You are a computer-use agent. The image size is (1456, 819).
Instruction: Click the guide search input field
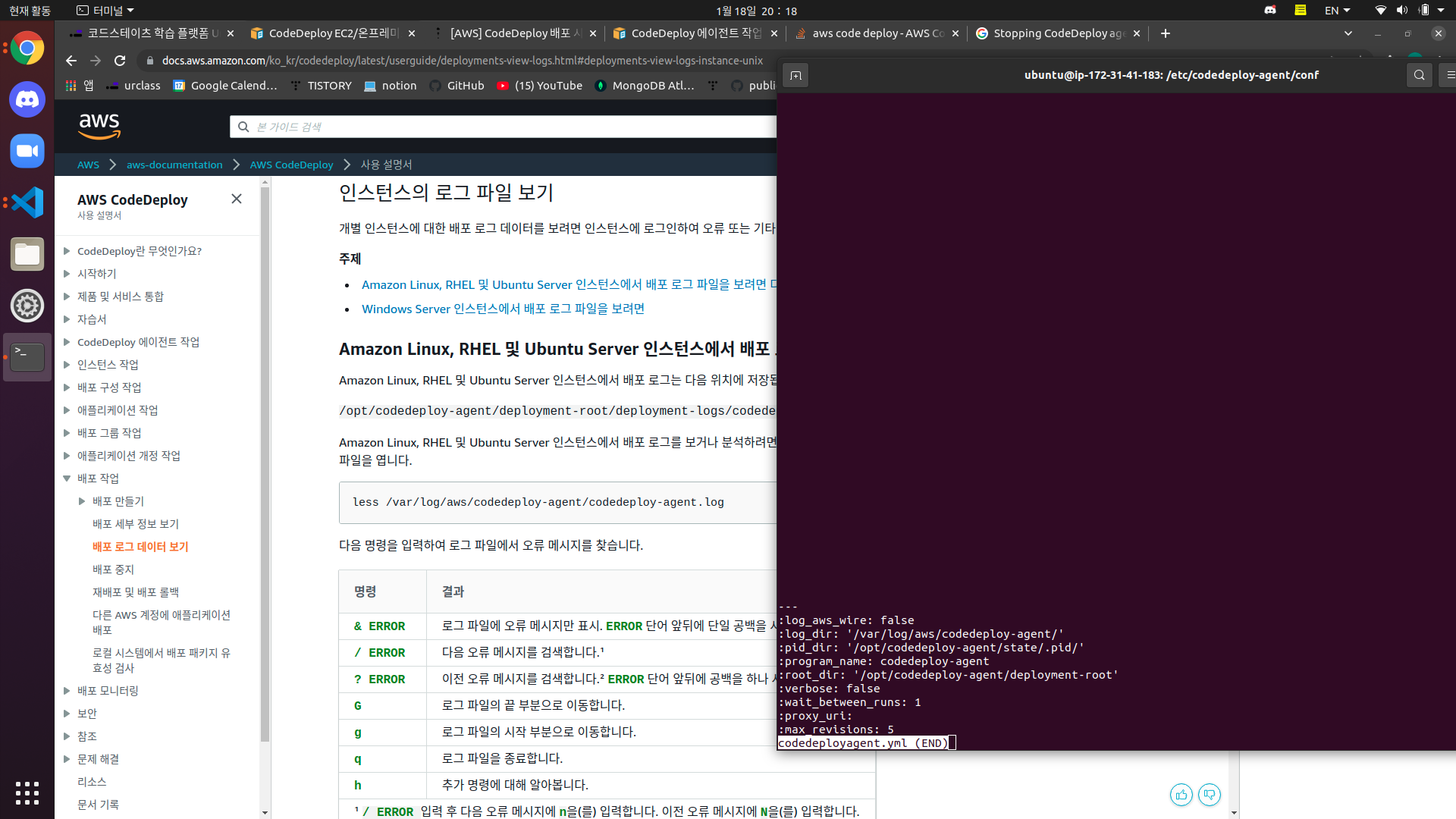click(503, 127)
